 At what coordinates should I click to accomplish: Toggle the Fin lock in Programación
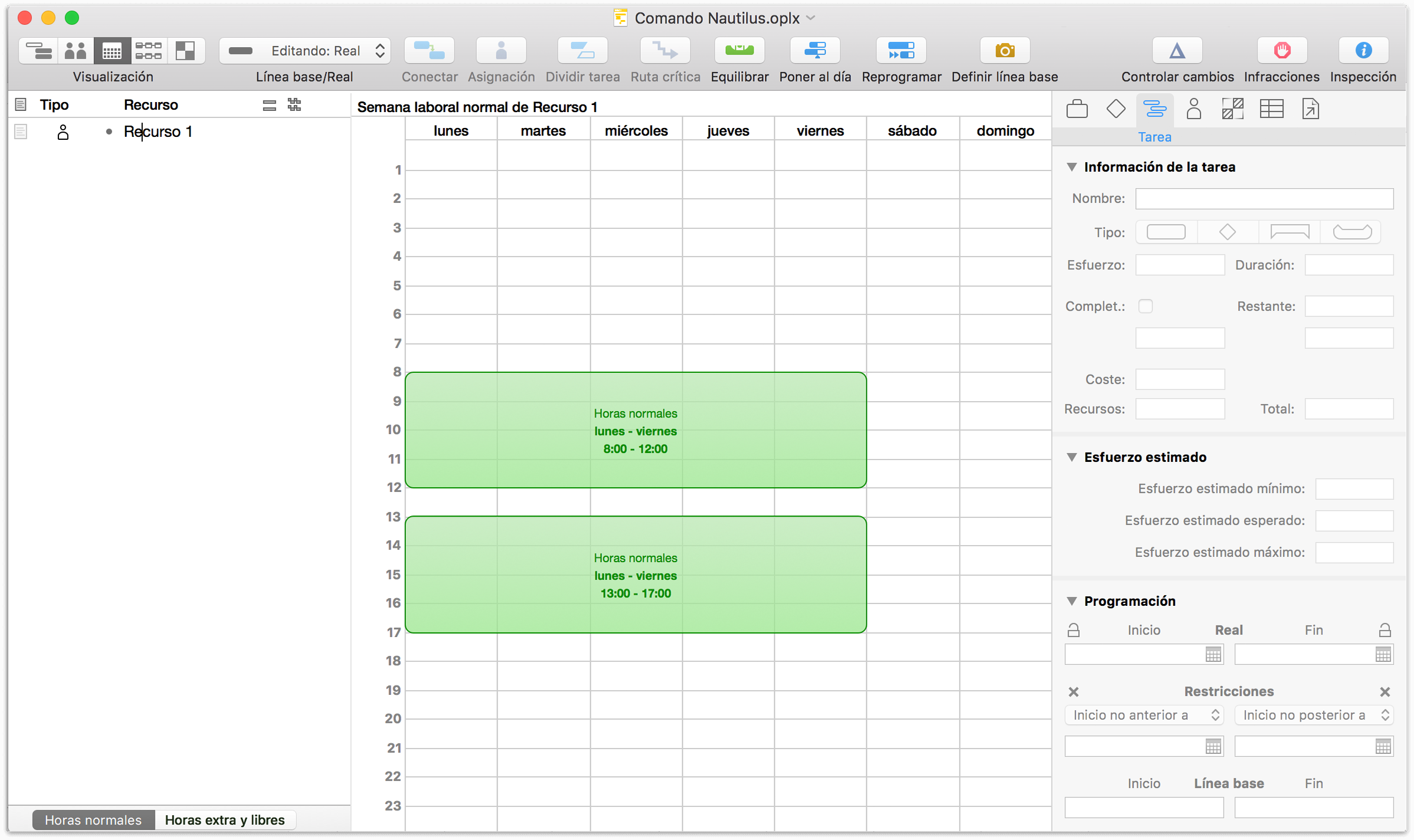(1384, 629)
